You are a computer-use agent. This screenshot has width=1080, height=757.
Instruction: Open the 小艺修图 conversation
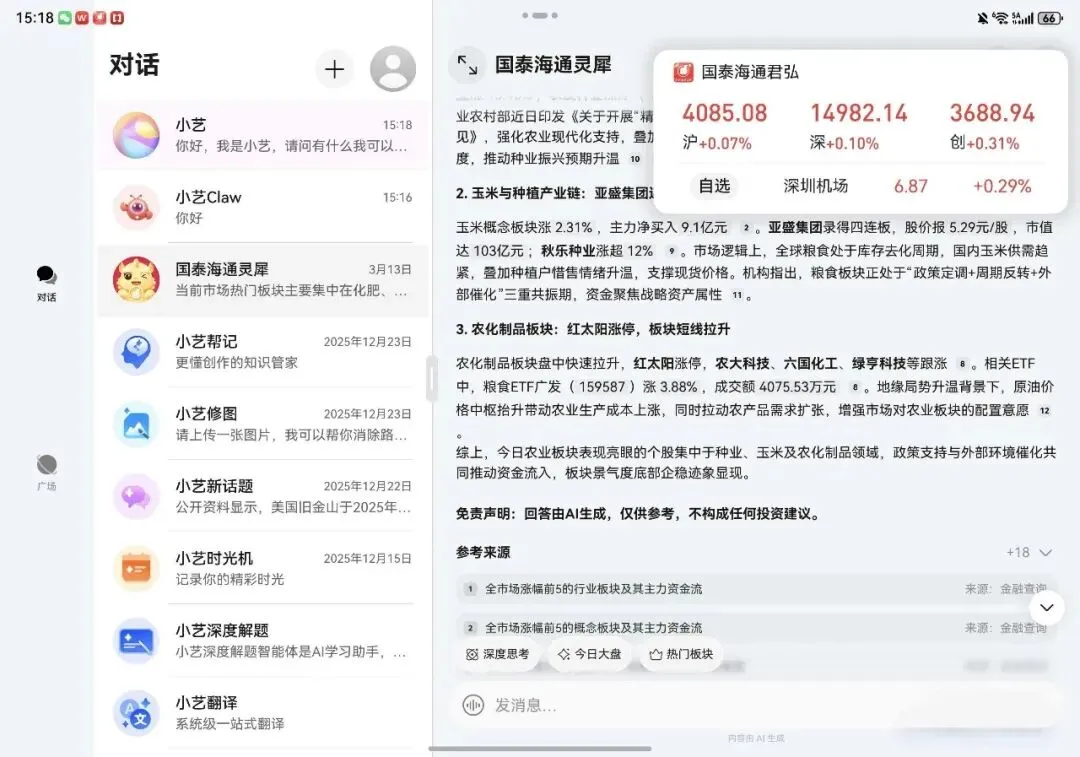(262, 424)
